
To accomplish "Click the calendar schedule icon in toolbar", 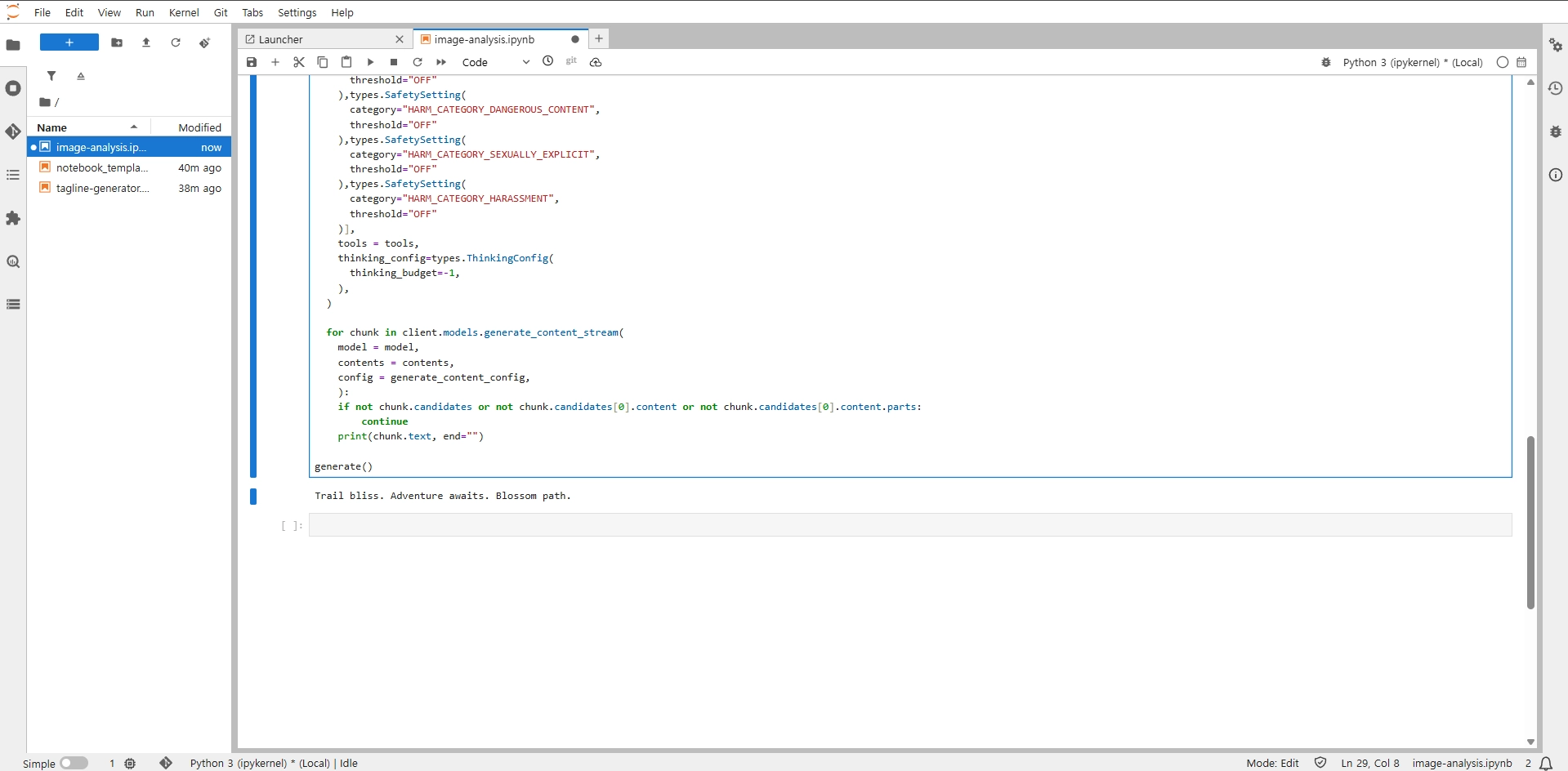I will (1521, 62).
